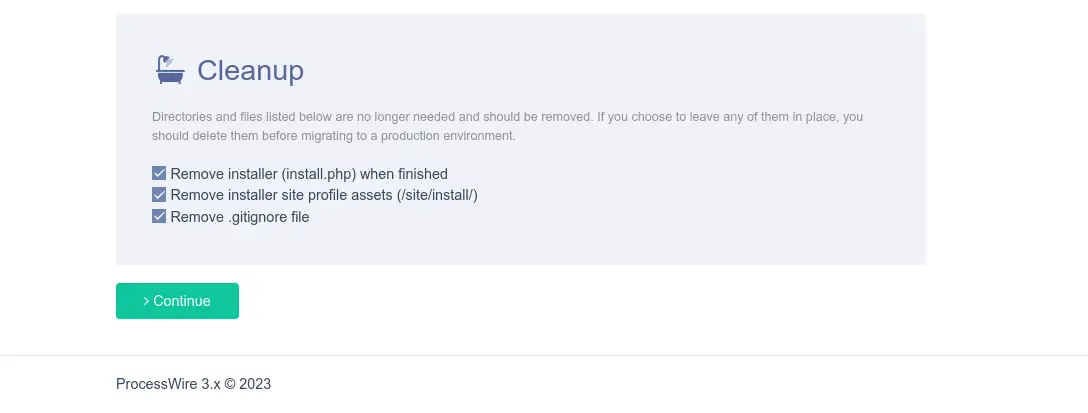Click the arrow chevron on the Continue button
This screenshot has height=413, width=1088.
click(x=146, y=301)
